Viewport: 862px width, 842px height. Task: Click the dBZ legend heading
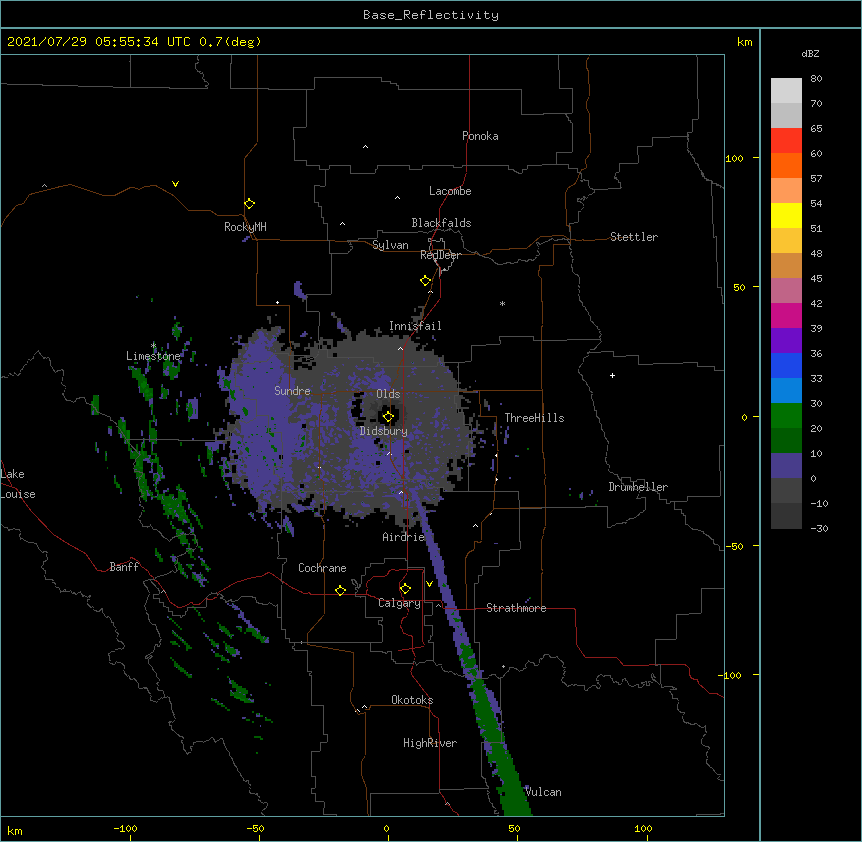pos(810,53)
